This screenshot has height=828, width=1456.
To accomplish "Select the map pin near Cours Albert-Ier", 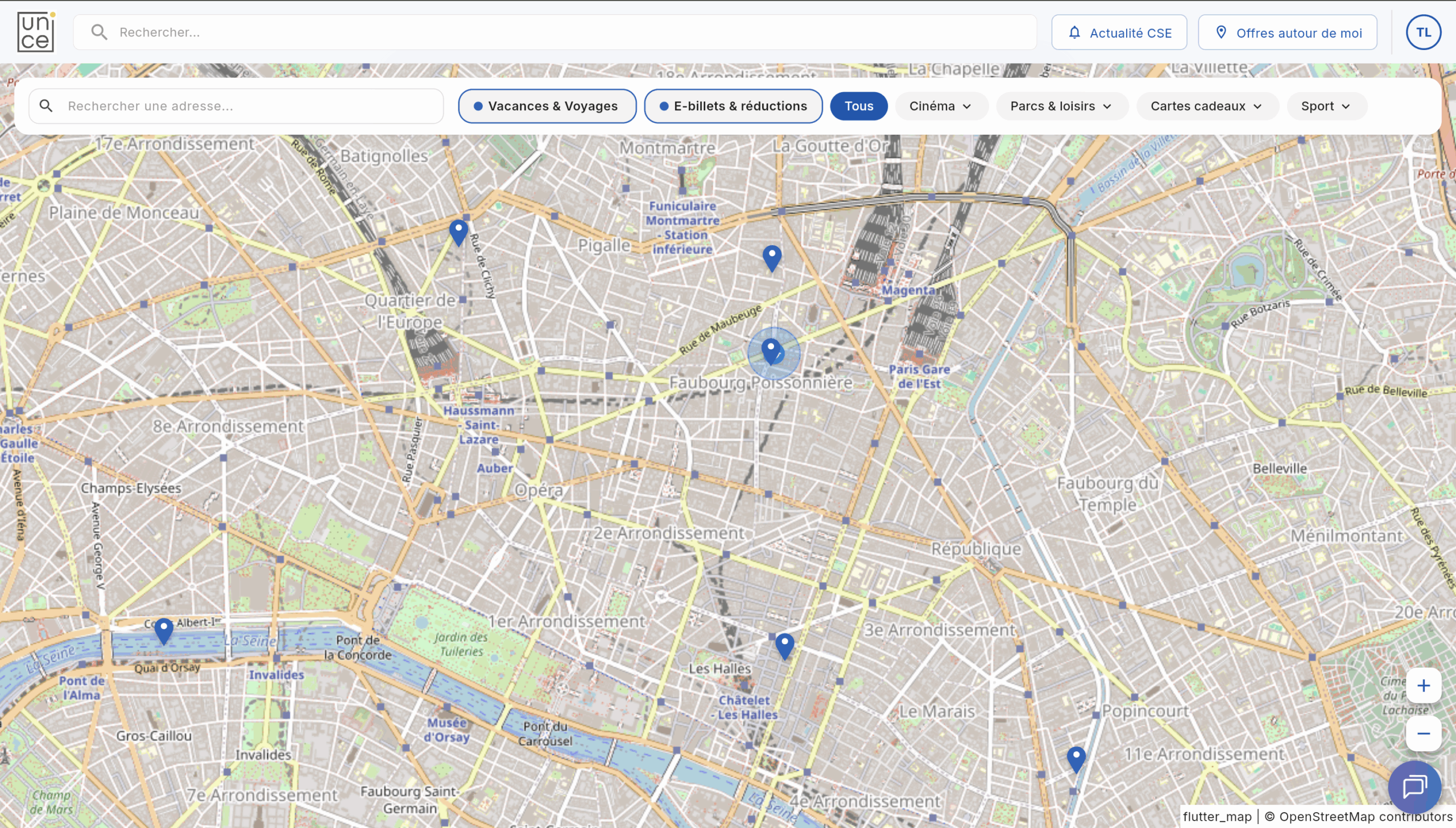I will pos(164,631).
